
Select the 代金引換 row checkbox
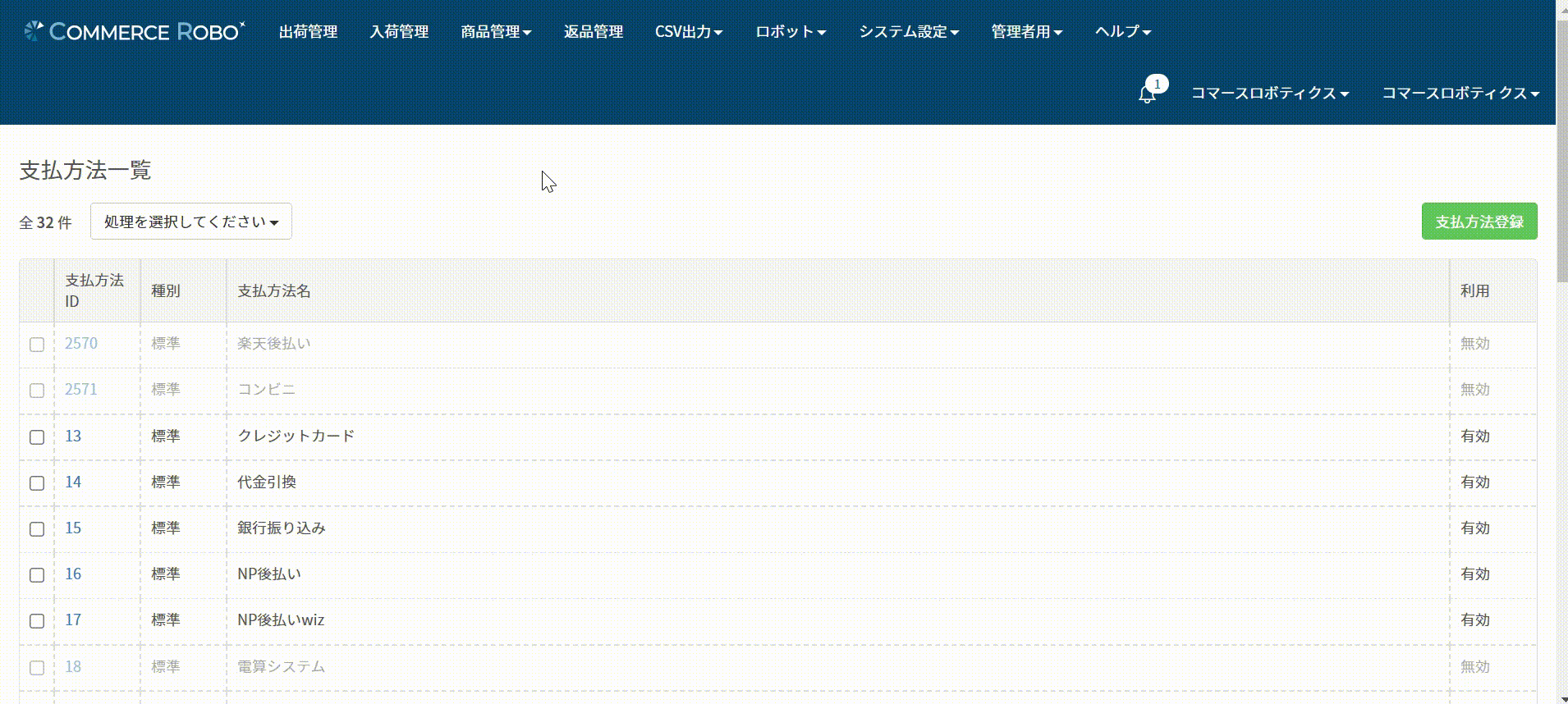point(37,483)
